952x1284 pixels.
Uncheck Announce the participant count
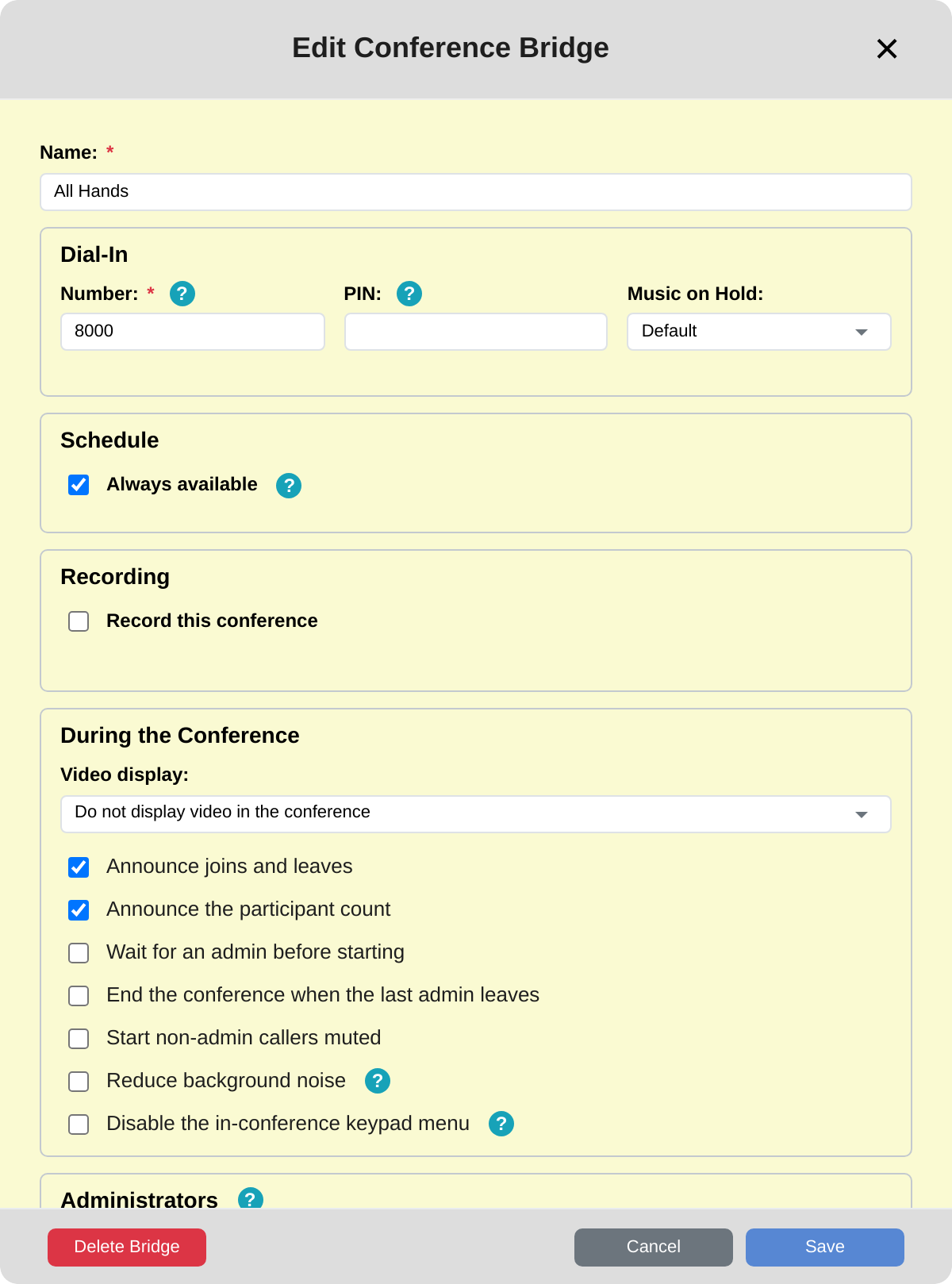click(79, 910)
